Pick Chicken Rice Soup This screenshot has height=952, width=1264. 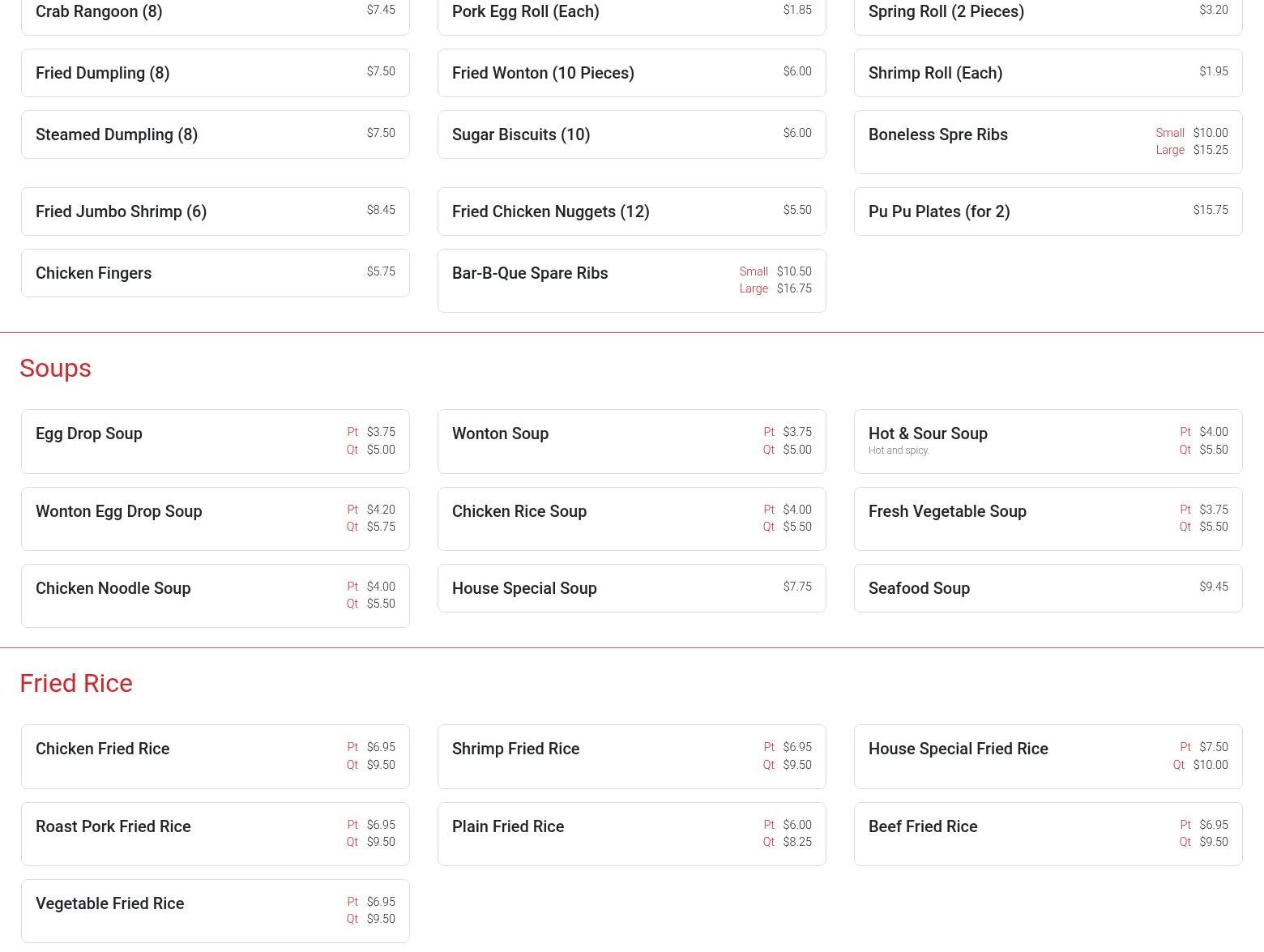[x=632, y=519]
